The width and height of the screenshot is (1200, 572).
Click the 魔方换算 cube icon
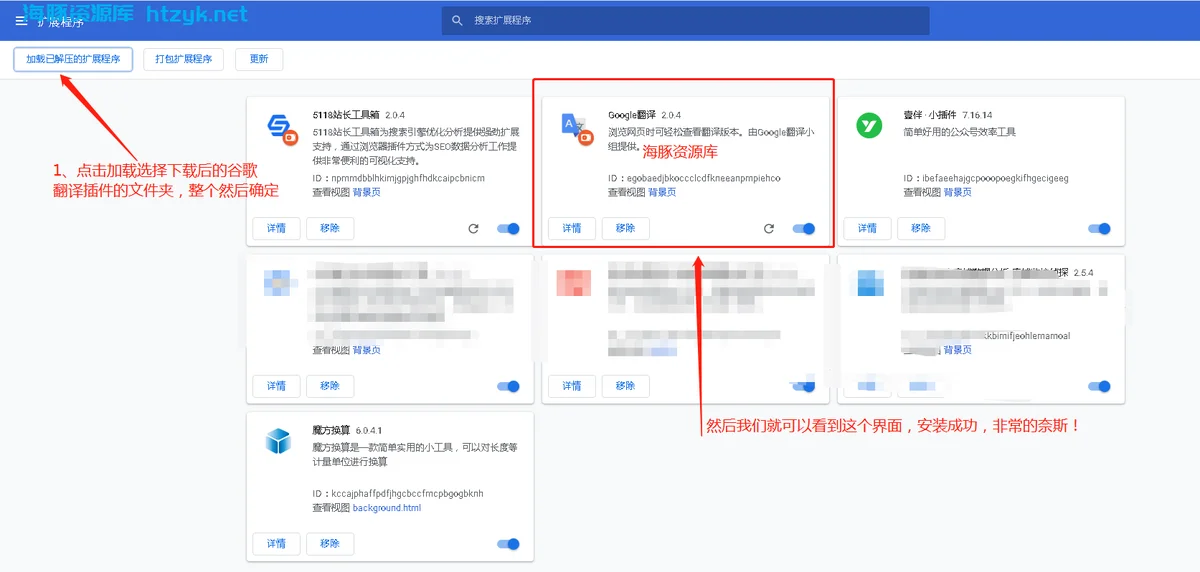point(277,441)
